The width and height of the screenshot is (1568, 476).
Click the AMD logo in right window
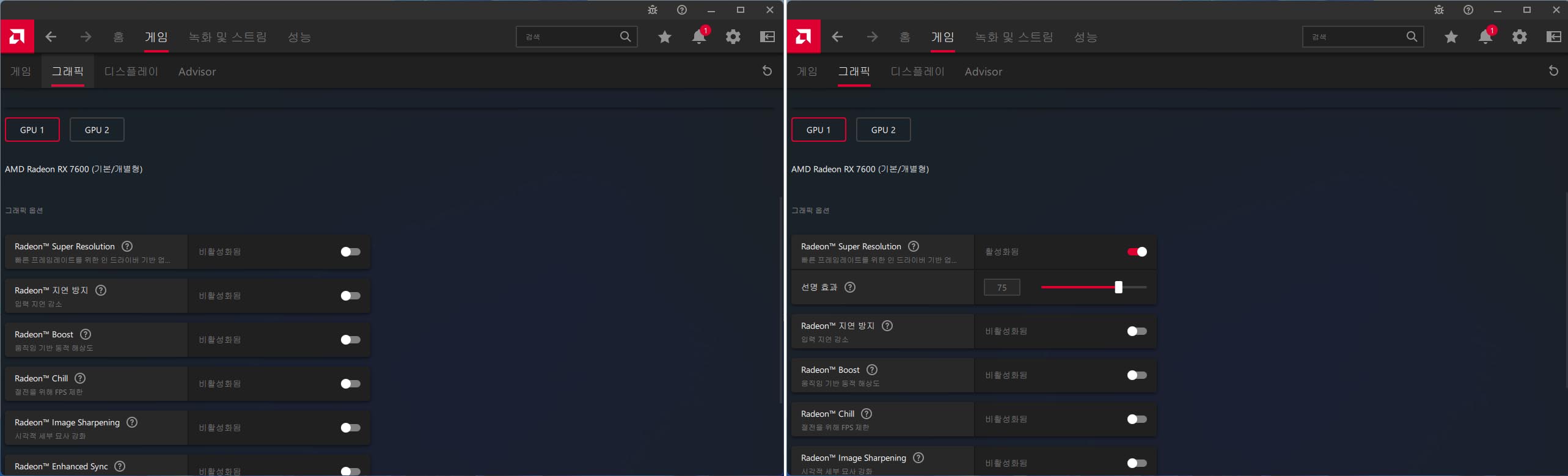pyautogui.click(x=804, y=37)
